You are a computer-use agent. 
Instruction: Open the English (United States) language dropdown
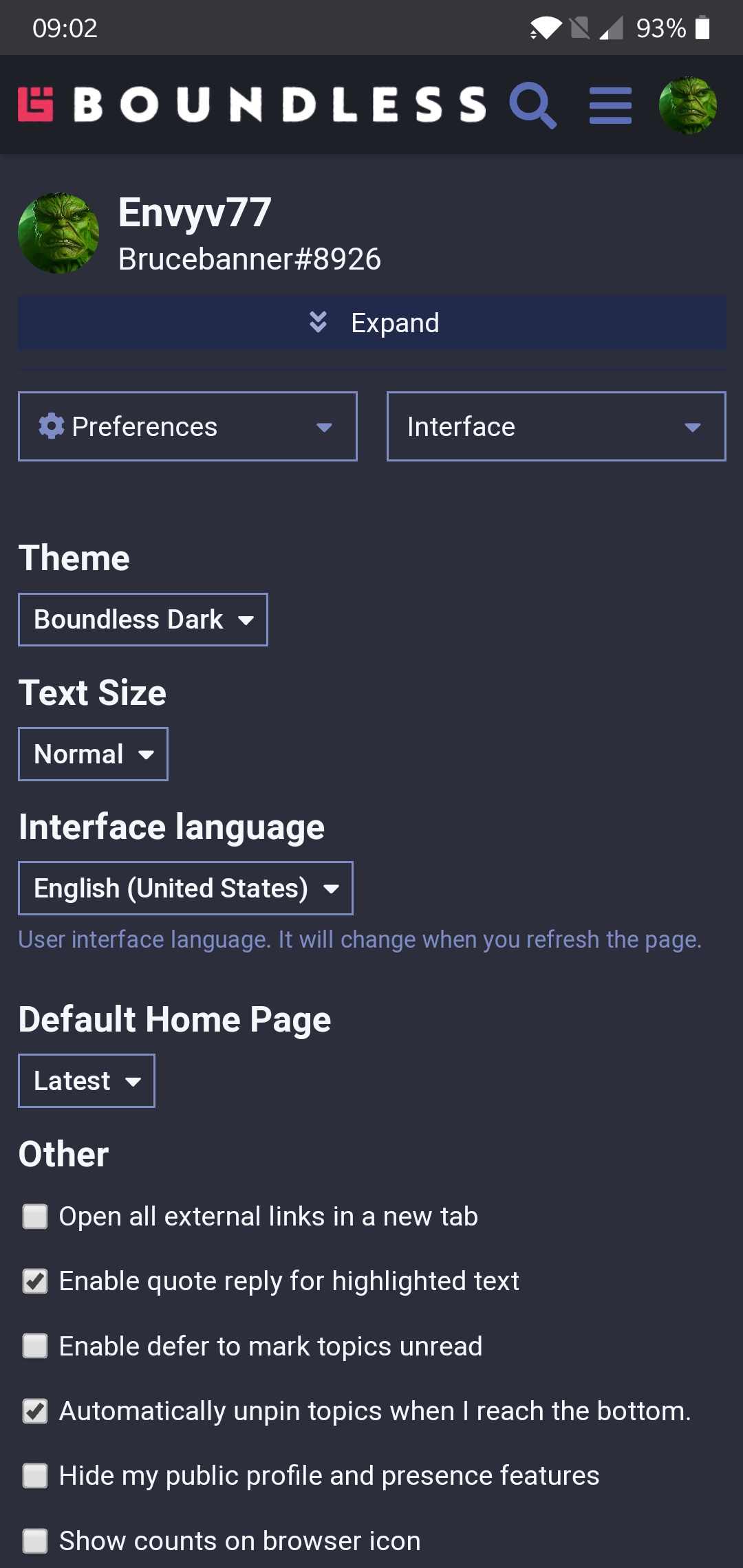pos(186,888)
